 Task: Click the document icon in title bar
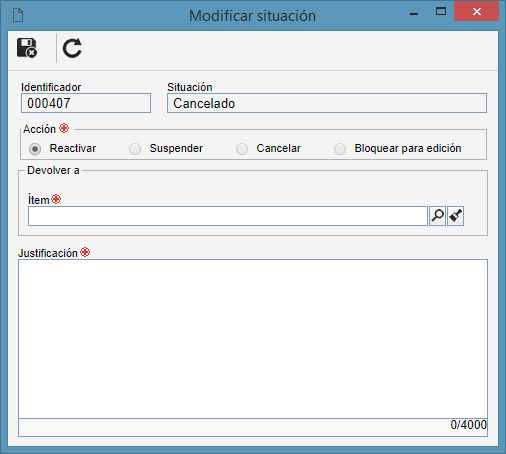(18, 15)
